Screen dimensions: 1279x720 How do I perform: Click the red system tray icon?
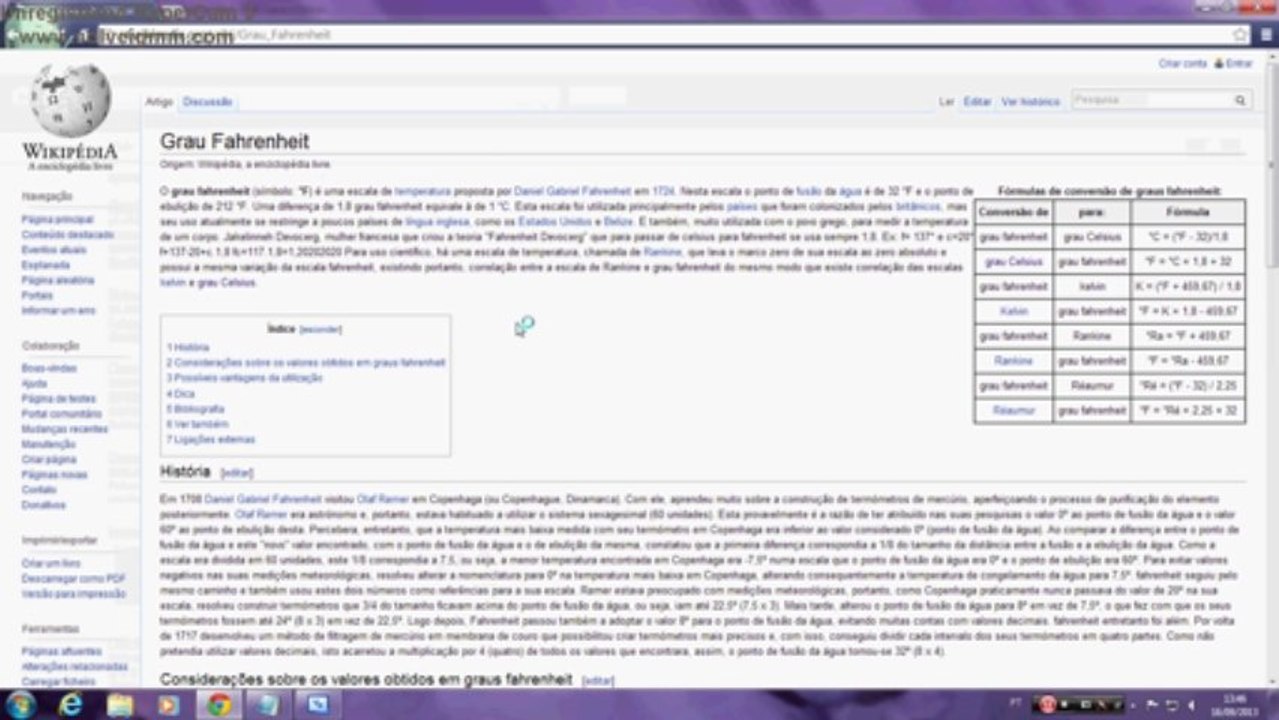pos(1046,704)
